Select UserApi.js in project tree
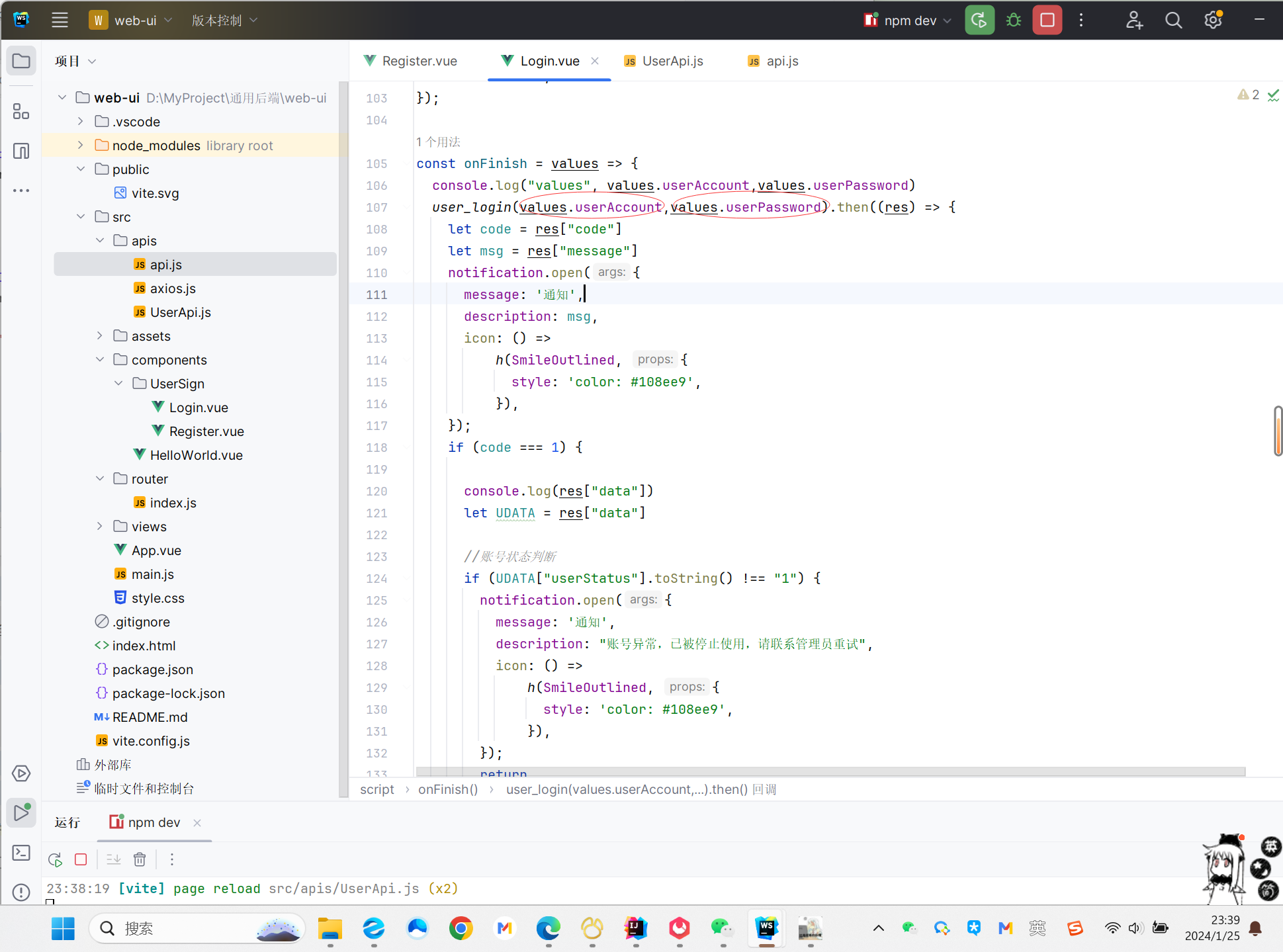The height and width of the screenshot is (952, 1283). pyautogui.click(x=180, y=312)
